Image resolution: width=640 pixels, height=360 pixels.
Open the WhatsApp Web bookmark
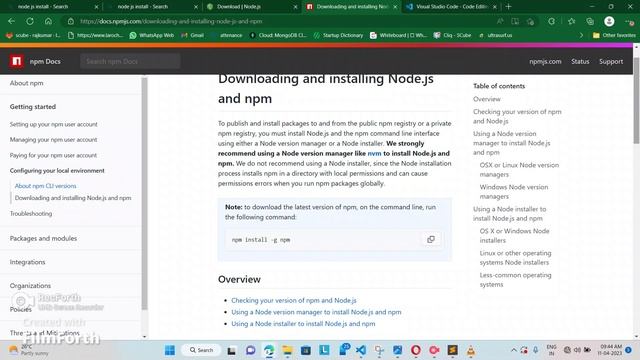click(151, 36)
